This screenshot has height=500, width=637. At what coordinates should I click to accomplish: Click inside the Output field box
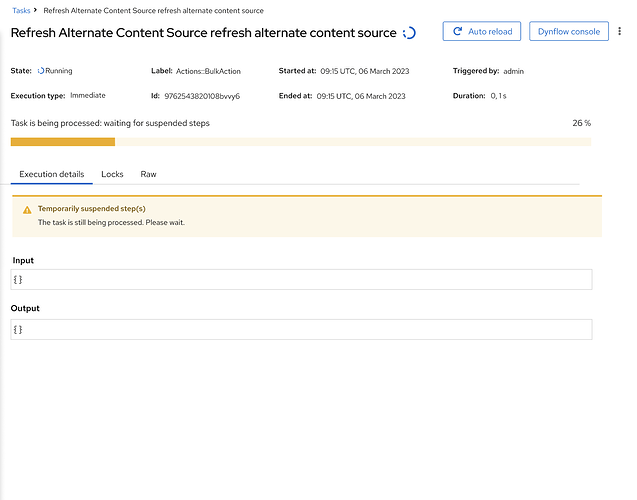(x=300, y=329)
